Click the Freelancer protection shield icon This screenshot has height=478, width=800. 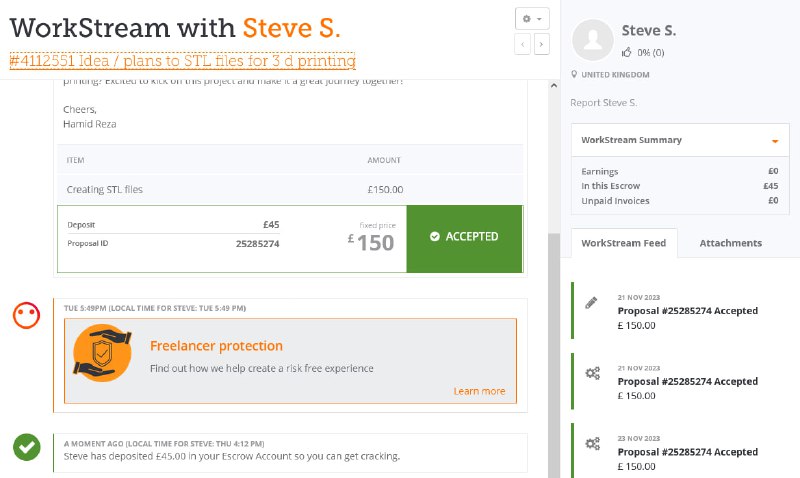pos(102,353)
